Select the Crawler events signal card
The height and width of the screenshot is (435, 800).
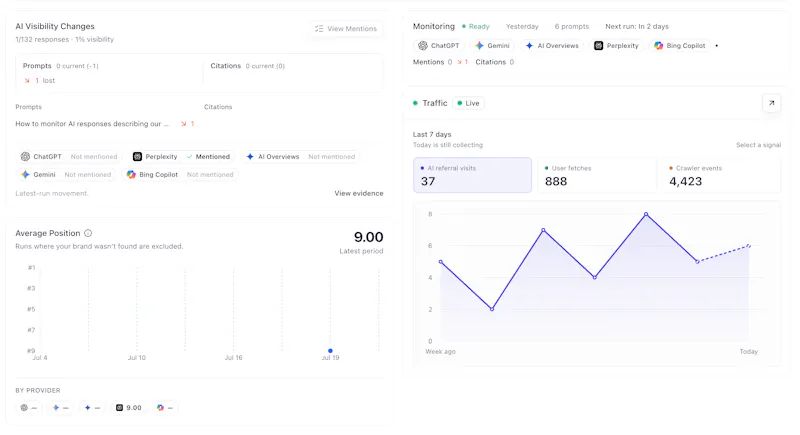click(x=721, y=175)
